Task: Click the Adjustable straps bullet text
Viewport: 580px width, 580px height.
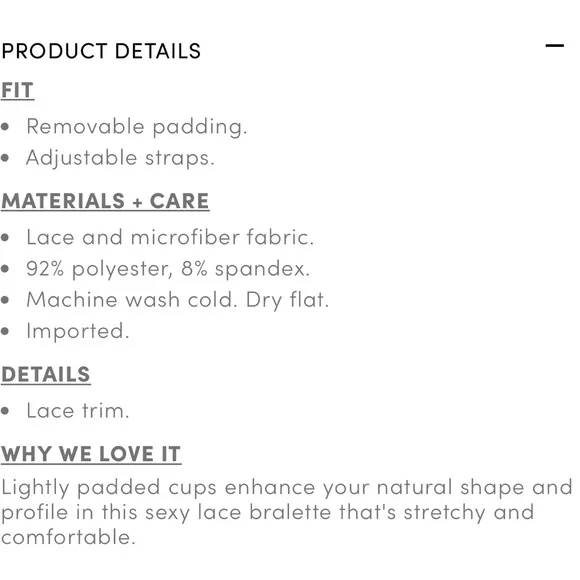Action: click(x=120, y=158)
